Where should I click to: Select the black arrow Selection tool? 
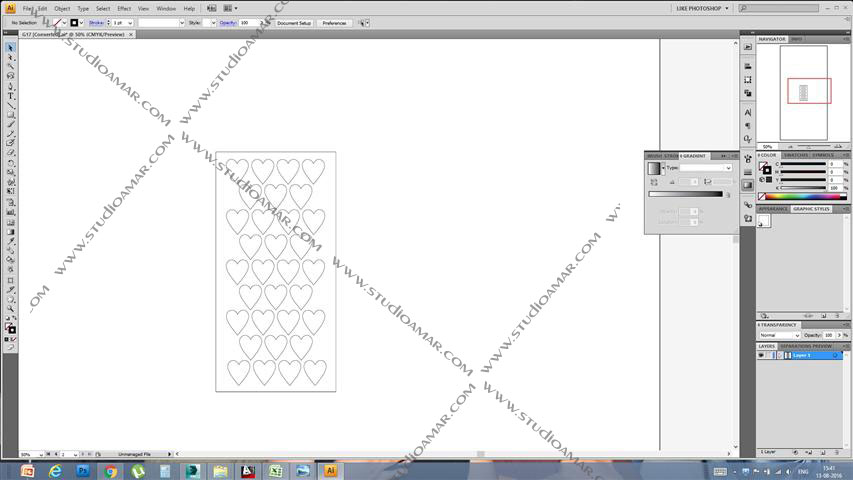(10, 48)
